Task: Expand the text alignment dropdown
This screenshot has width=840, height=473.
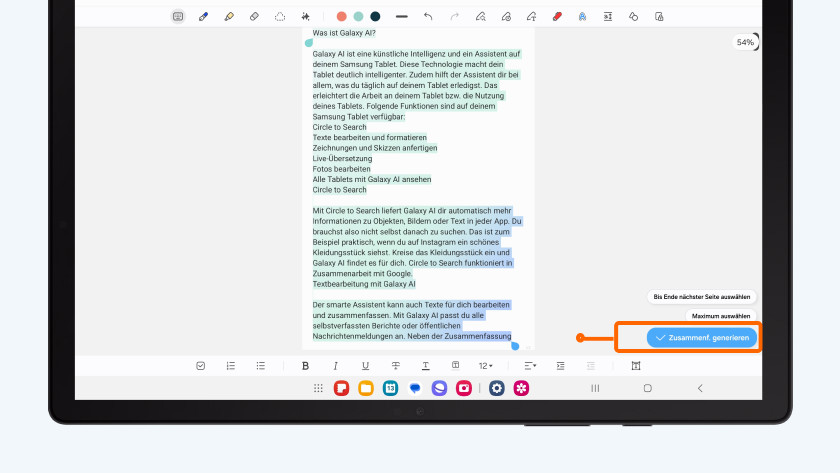Action: point(530,366)
